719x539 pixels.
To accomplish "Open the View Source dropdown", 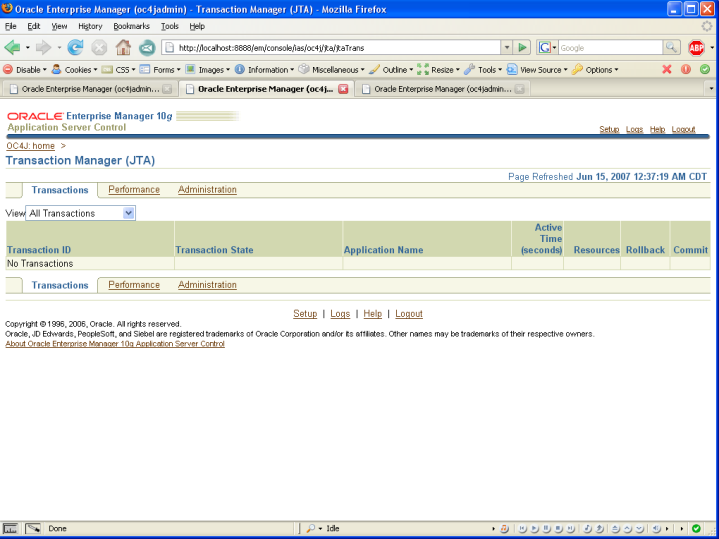I will 537,70.
